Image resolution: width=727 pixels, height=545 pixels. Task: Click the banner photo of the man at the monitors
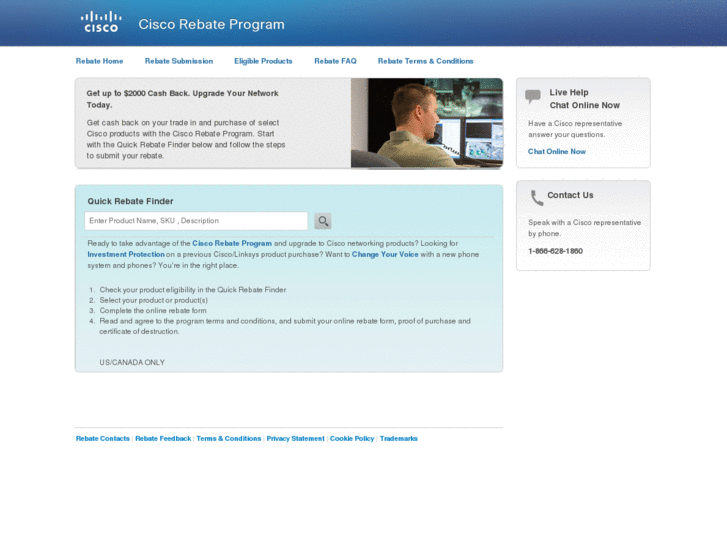point(427,123)
